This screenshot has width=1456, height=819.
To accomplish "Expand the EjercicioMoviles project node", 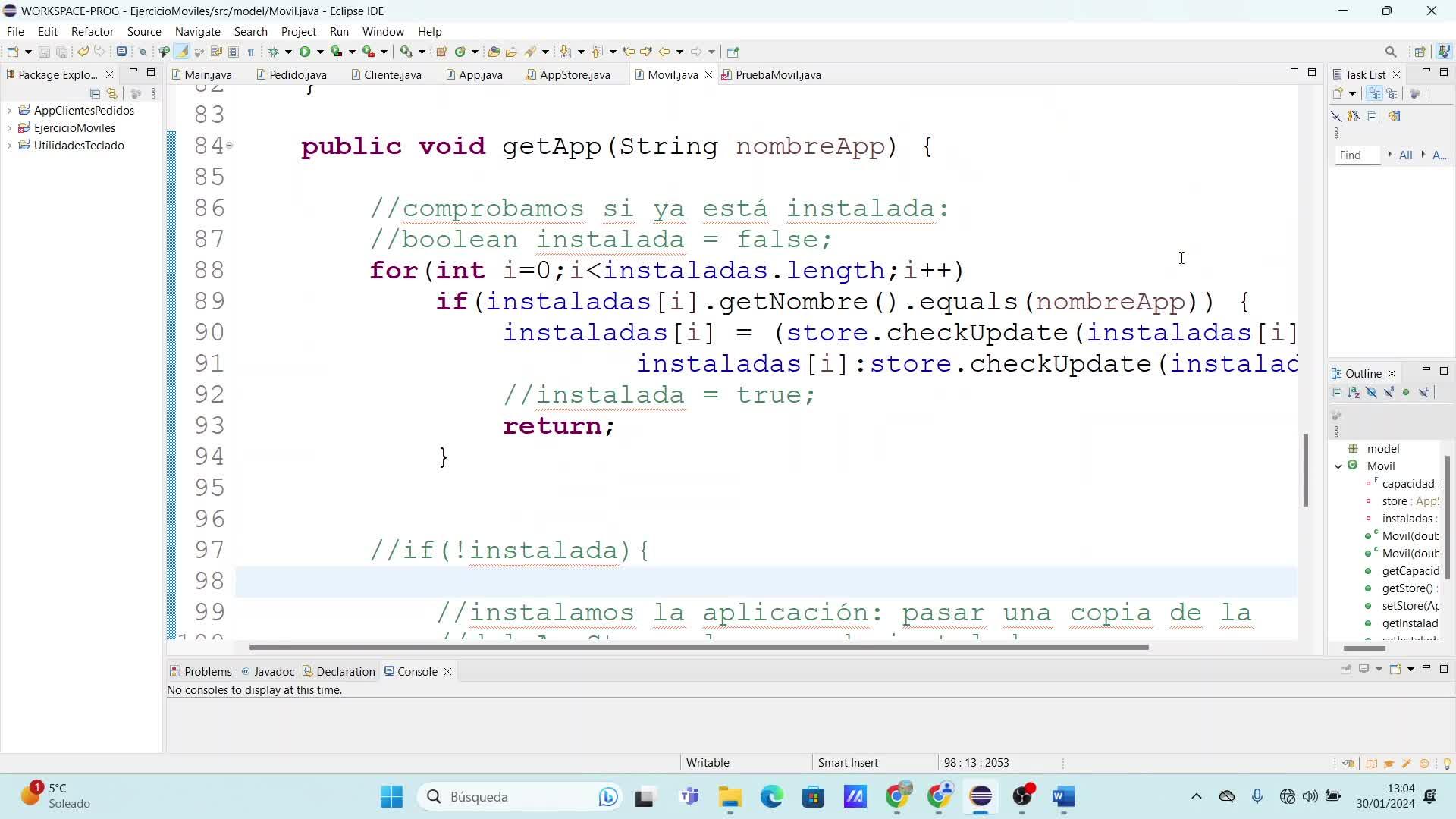I will tap(9, 128).
